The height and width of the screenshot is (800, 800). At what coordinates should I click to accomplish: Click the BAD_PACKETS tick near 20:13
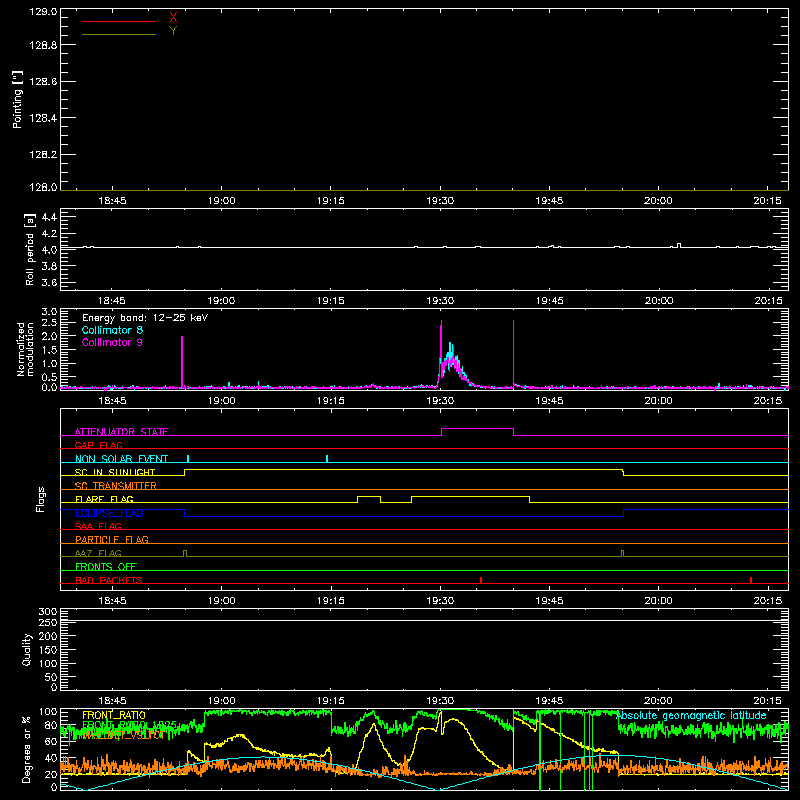[751, 580]
